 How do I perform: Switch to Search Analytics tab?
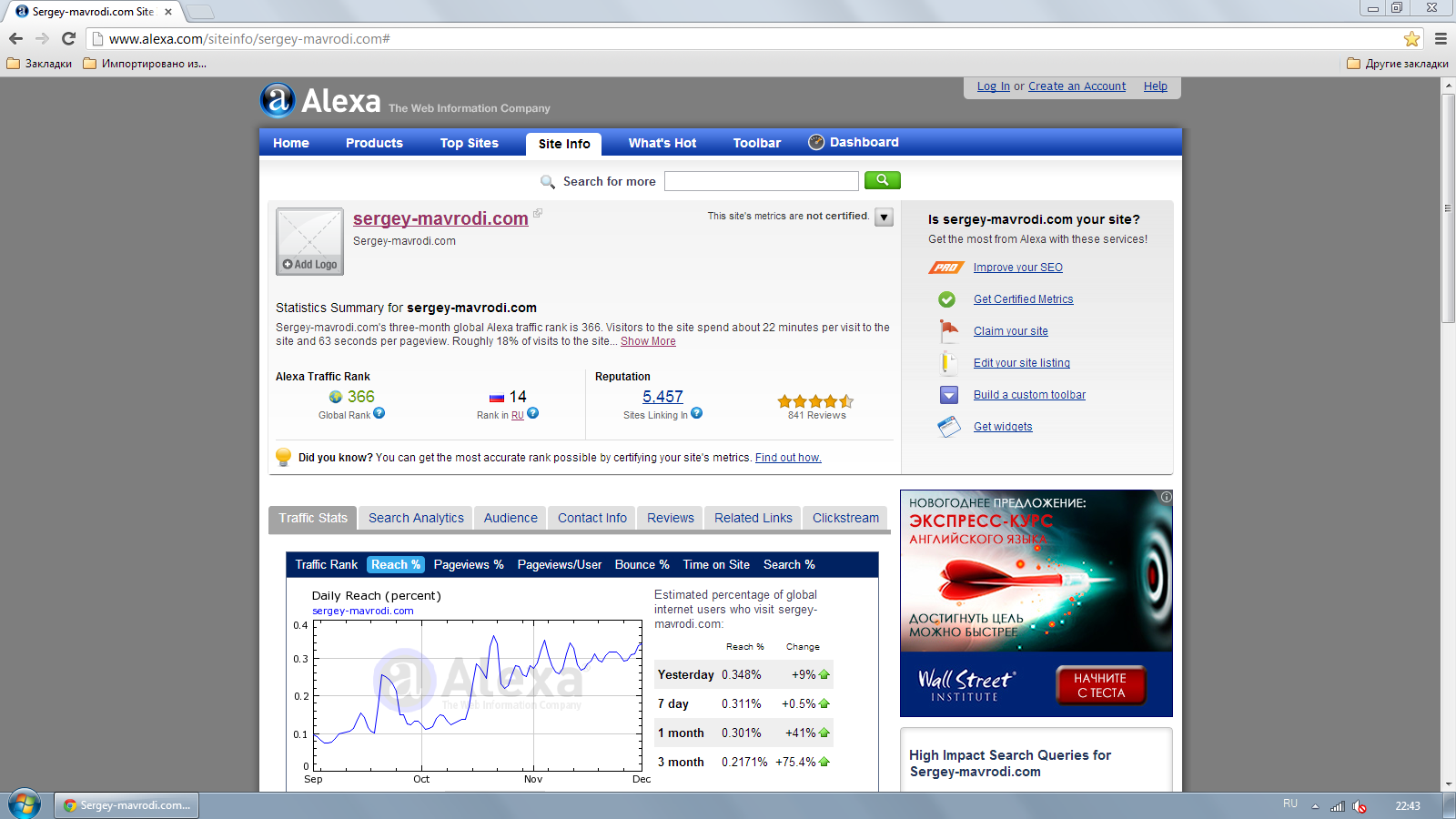pyautogui.click(x=416, y=518)
